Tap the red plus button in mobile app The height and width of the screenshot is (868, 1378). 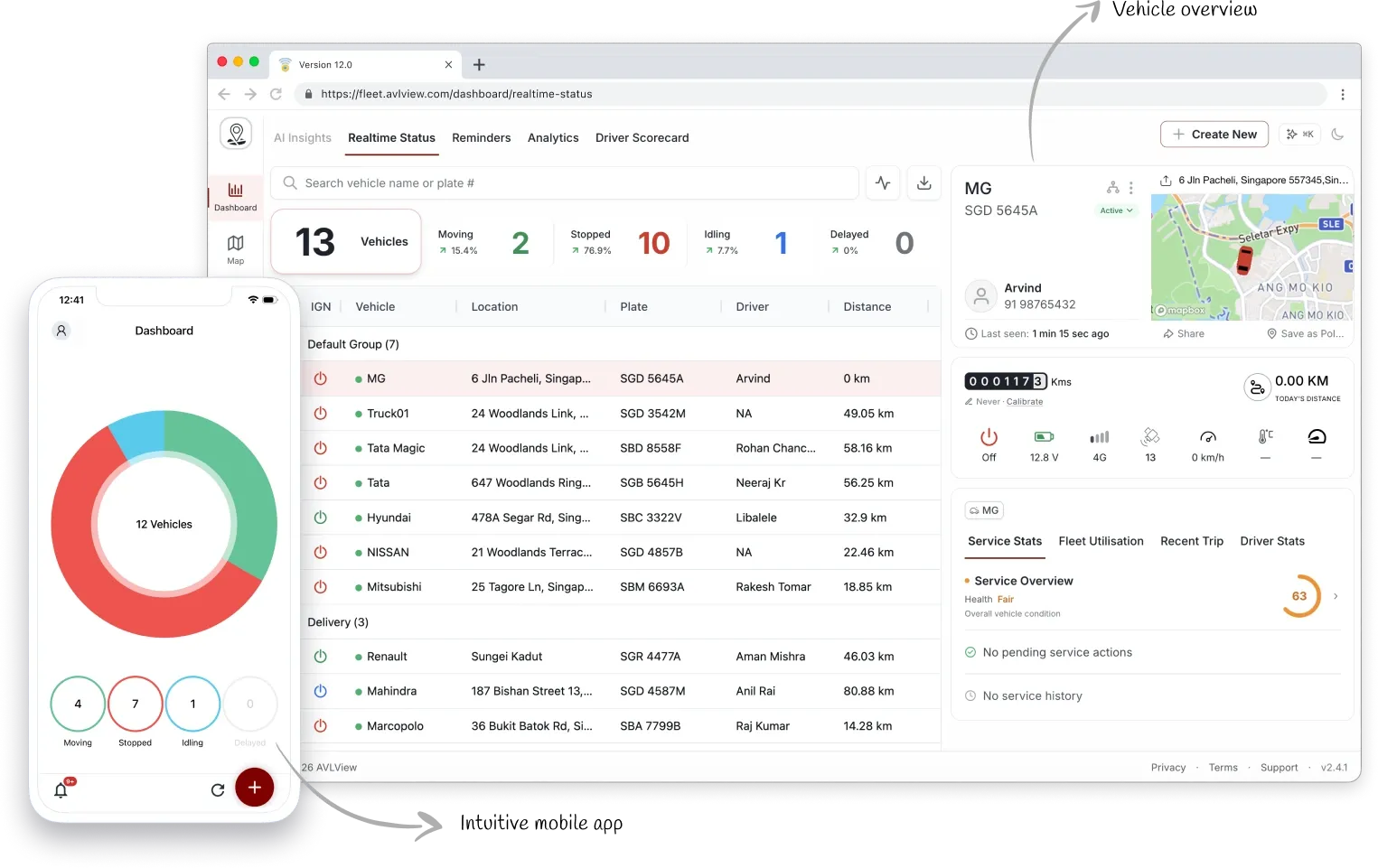255,788
